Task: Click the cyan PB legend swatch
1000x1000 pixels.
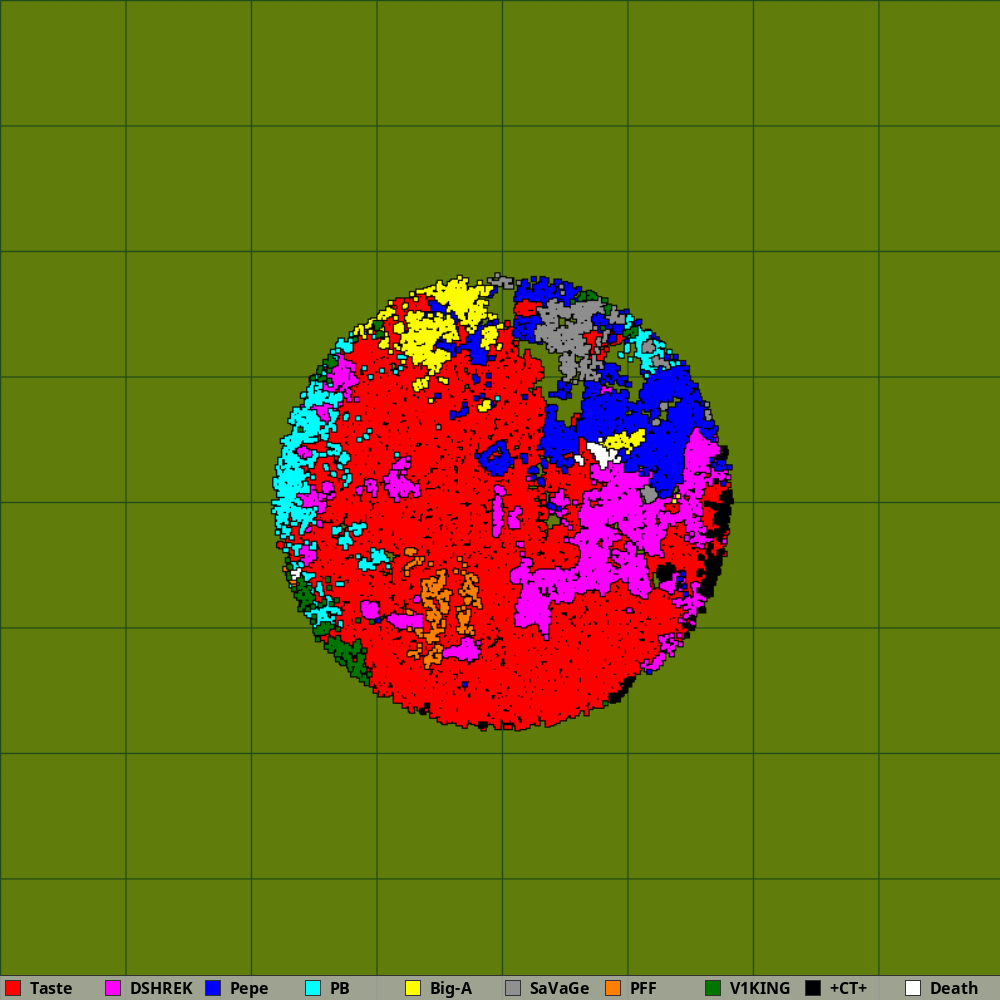Action: pos(313,988)
